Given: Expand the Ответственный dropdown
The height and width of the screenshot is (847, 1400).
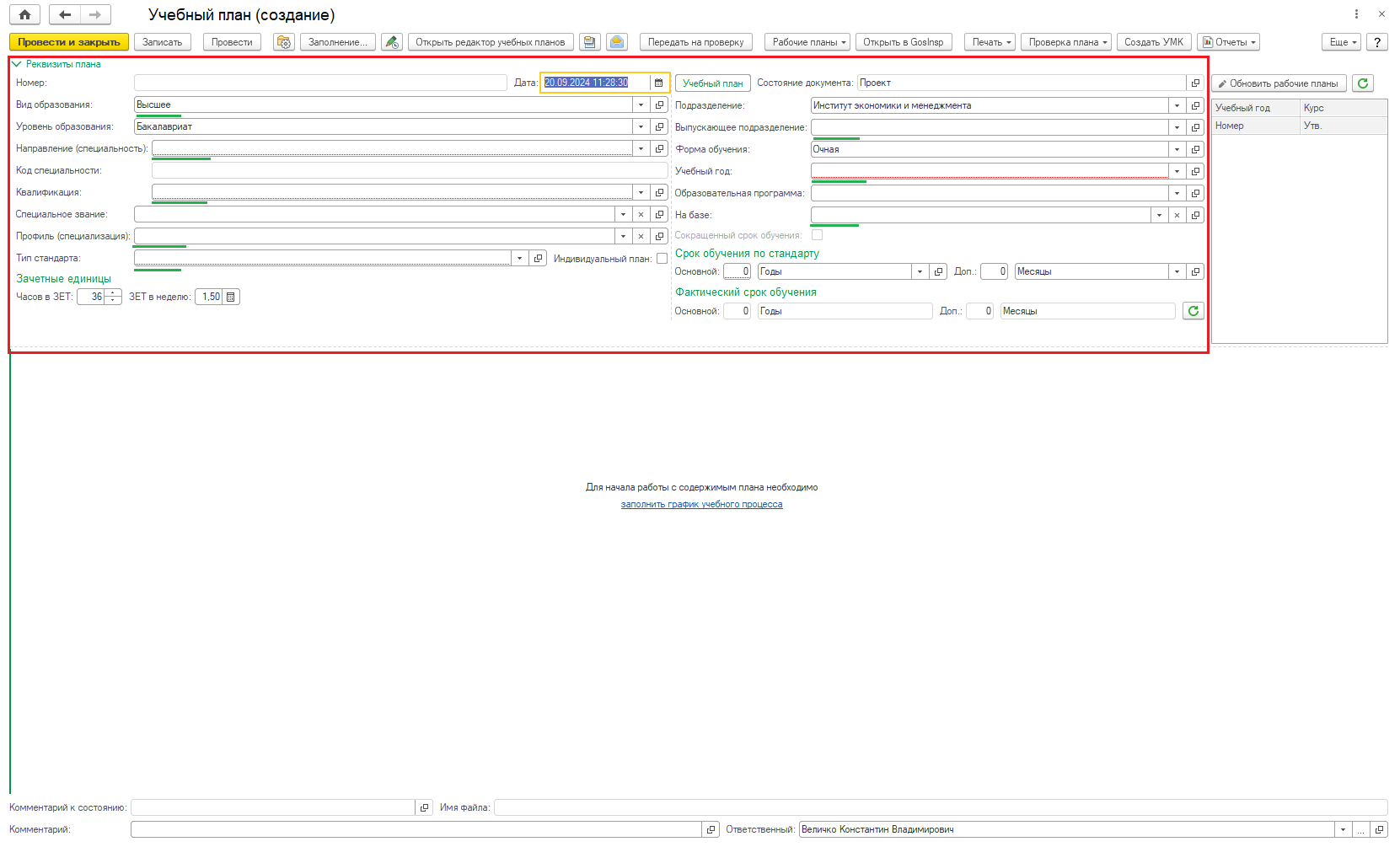Looking at the screenshot, I should pos(1343,829).
